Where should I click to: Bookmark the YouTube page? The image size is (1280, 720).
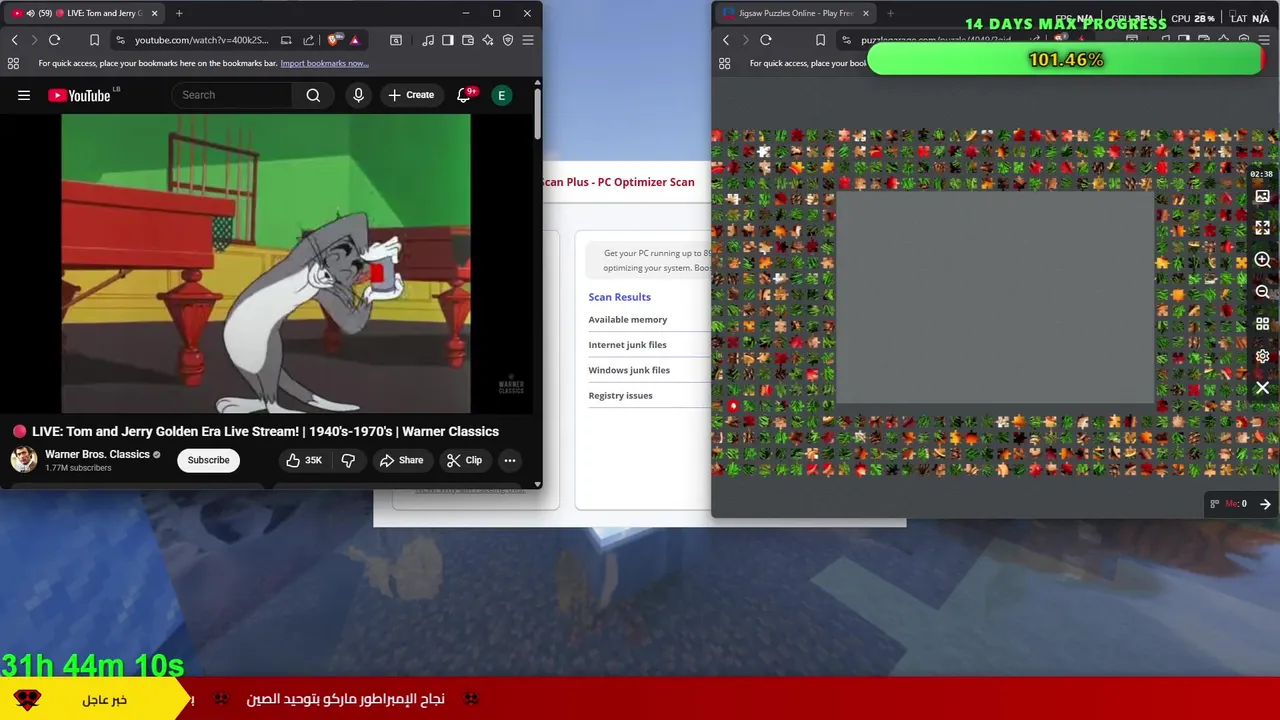[94, 40]
